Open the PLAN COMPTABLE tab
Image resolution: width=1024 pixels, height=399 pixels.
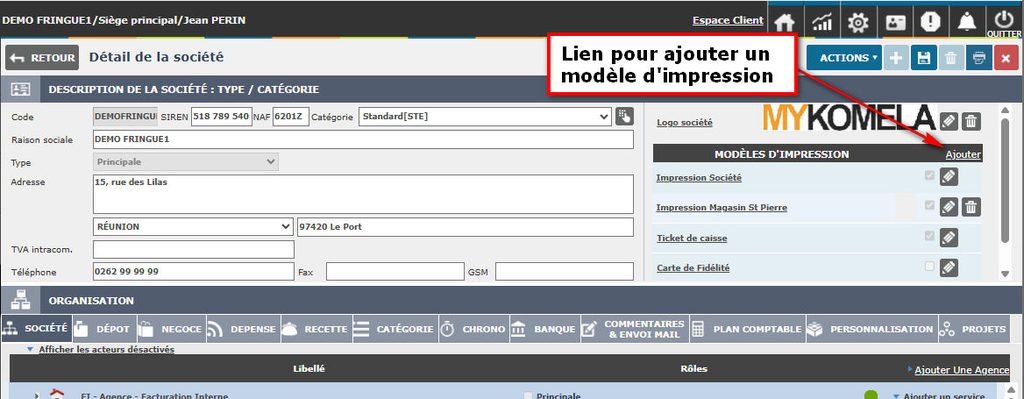747,329
